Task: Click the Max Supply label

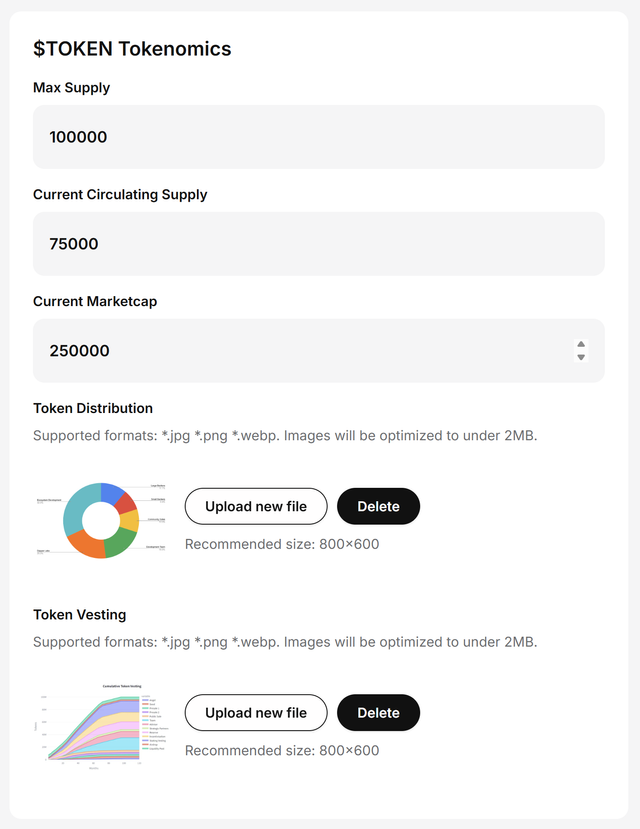Action: pyautogui.click(x=71, y=88)
